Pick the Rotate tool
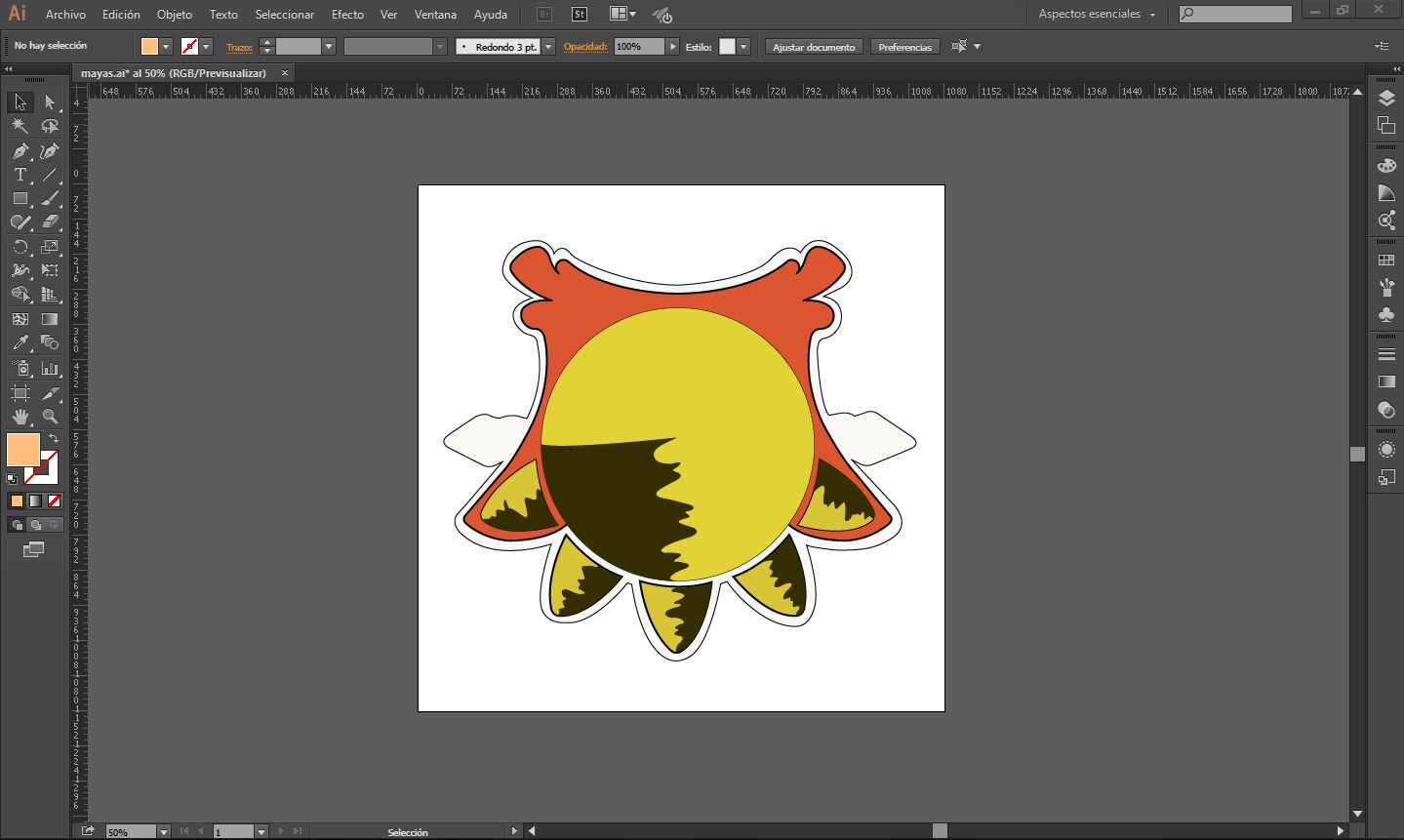Image resolution: width=1404 pixels, height=840 pixels. click(x=20, y=247)
